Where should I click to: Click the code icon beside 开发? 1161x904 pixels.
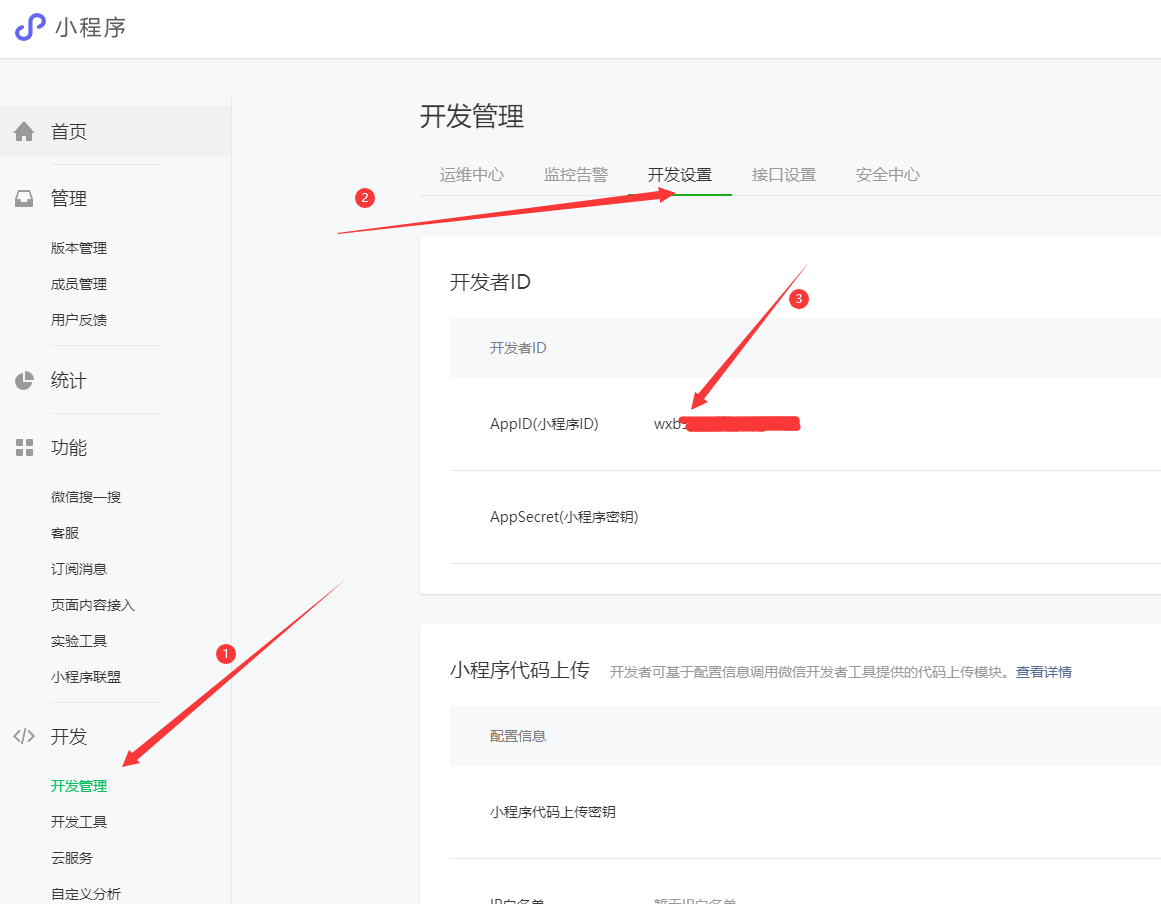24,736
